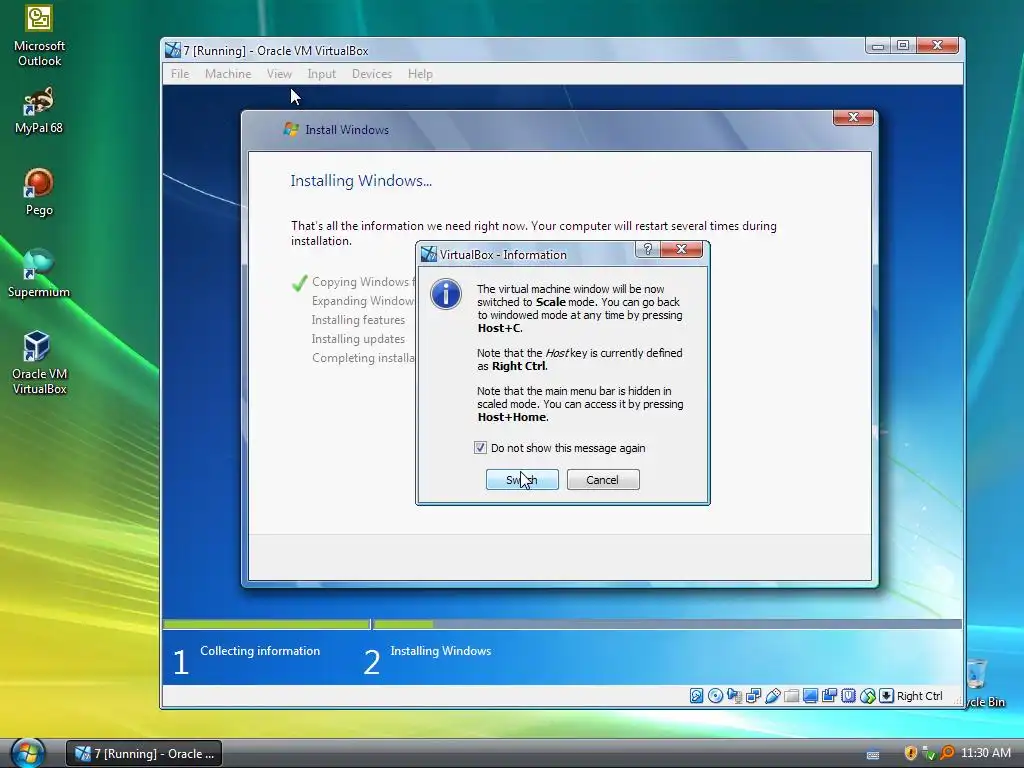Click the mouse integration status icon

[x=867, y=696]
